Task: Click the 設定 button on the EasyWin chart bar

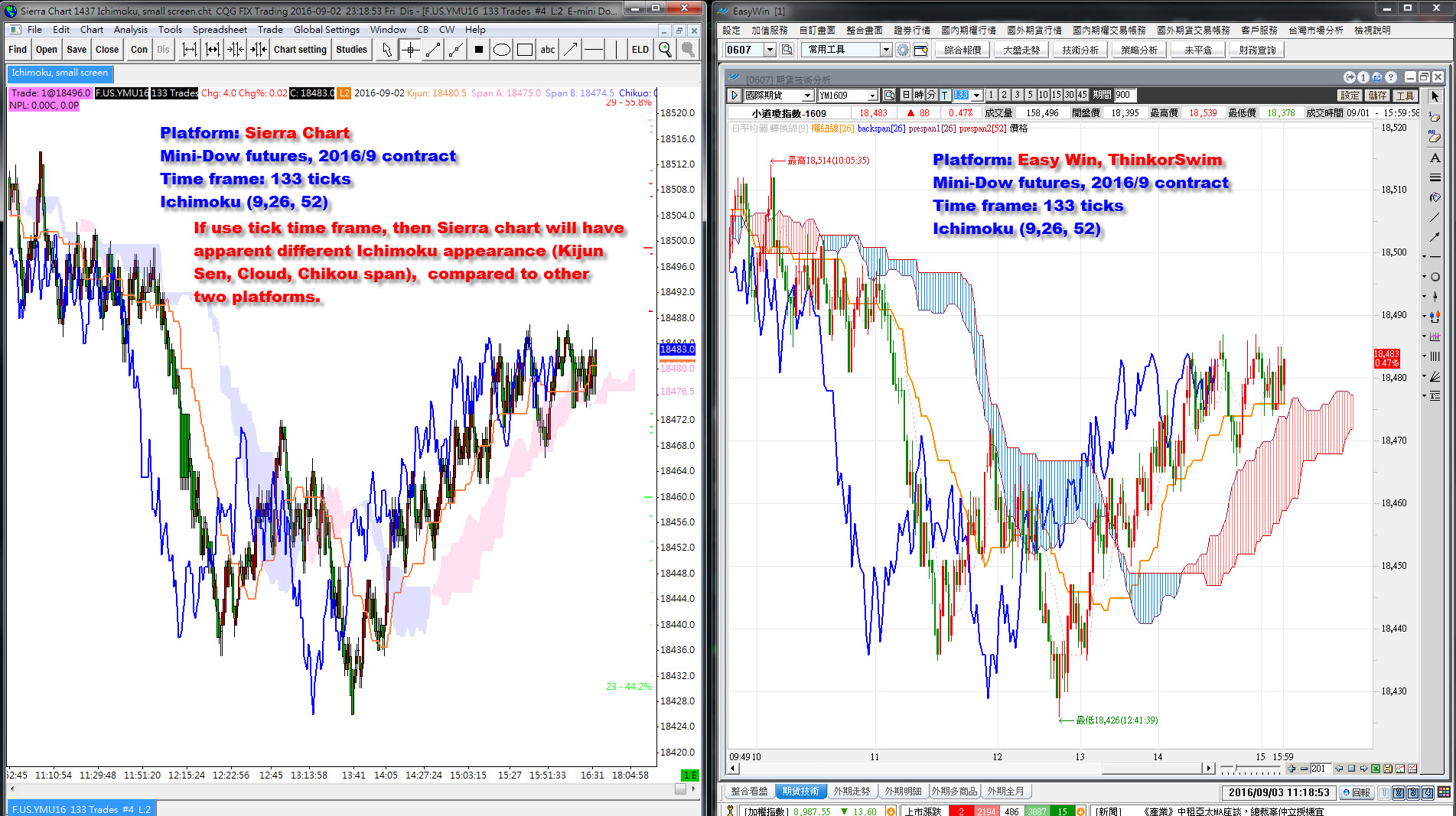Action: point(1350,96)
